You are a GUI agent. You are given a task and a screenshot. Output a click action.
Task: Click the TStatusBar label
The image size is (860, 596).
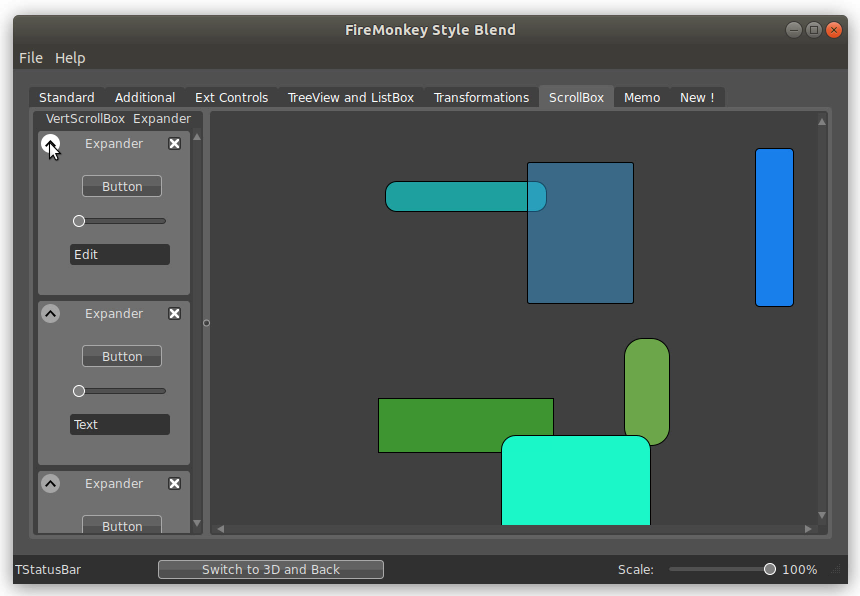coord(48,570)
